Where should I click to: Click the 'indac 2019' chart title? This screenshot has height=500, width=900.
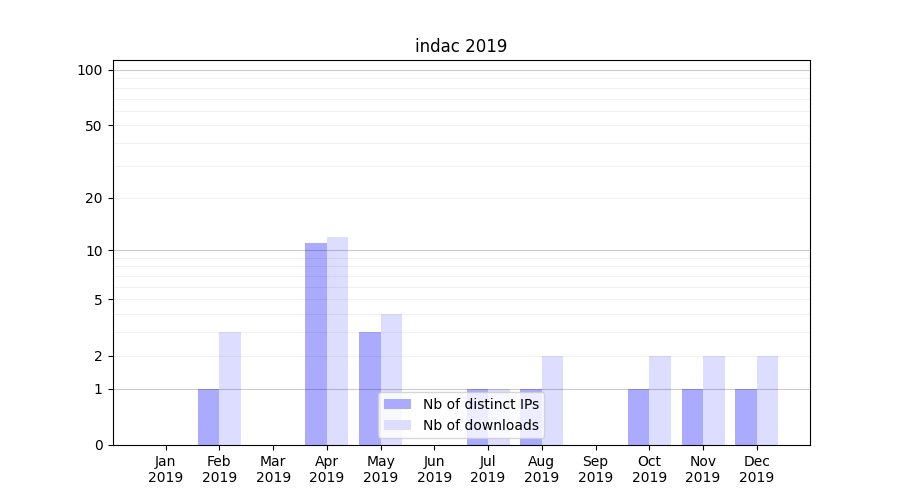[x=461, y=46]
